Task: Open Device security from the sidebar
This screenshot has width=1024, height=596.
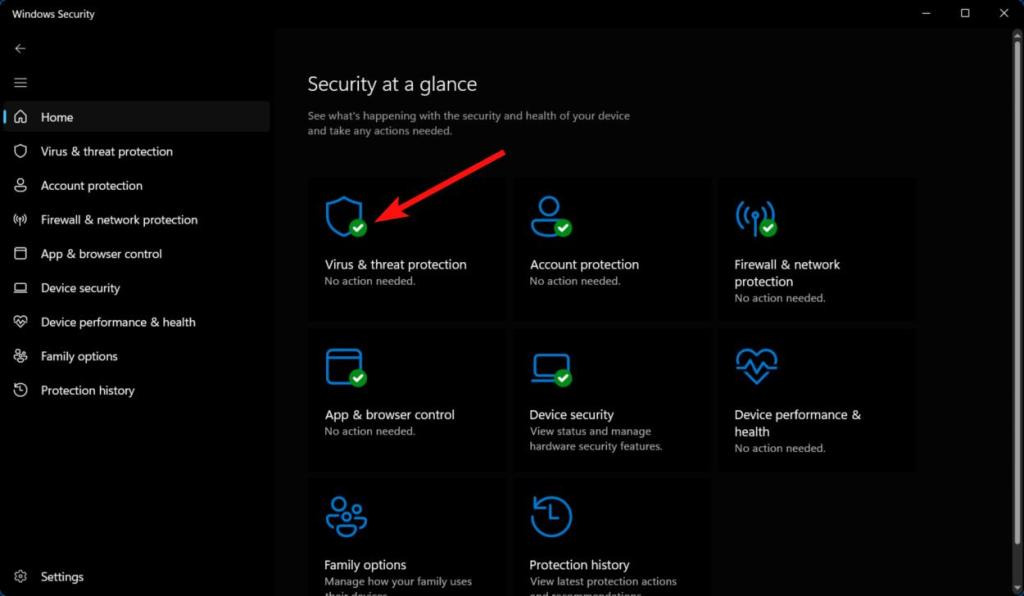Action: (137, 288)
